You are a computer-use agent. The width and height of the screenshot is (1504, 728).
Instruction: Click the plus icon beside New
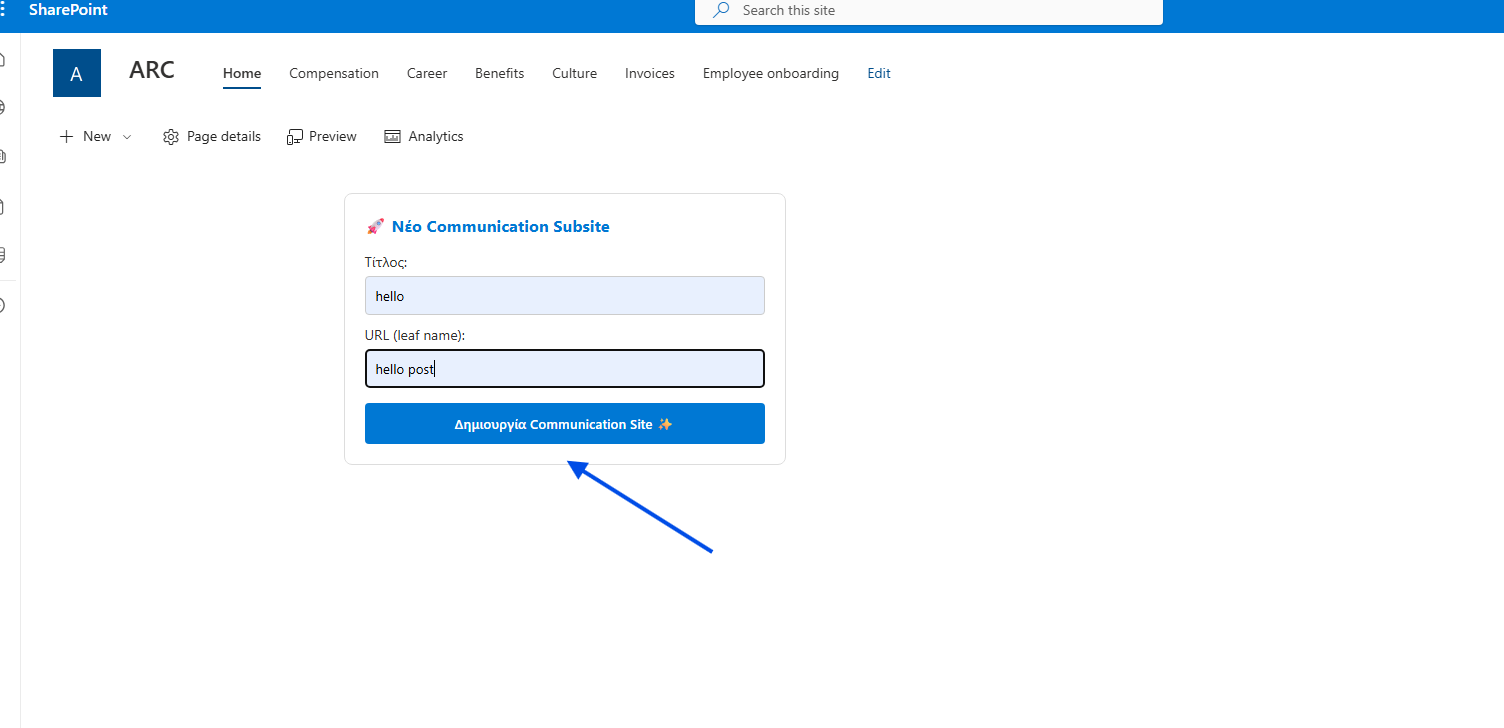[x=67, y=137]
